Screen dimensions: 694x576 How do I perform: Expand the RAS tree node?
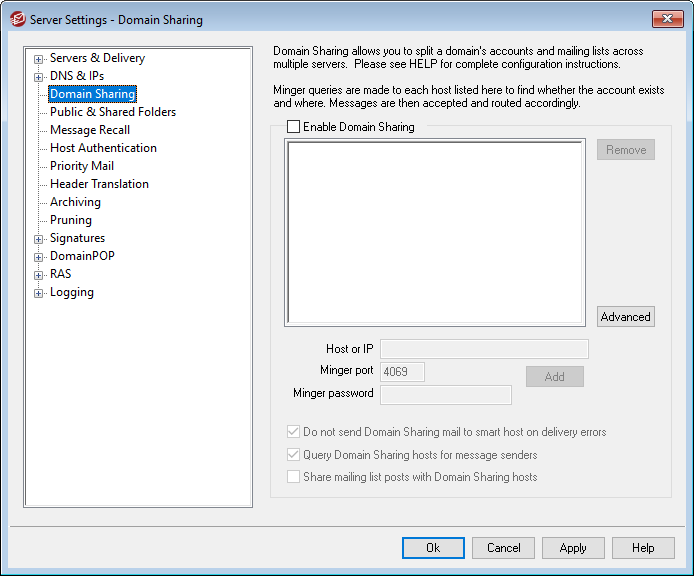point(39,275)
